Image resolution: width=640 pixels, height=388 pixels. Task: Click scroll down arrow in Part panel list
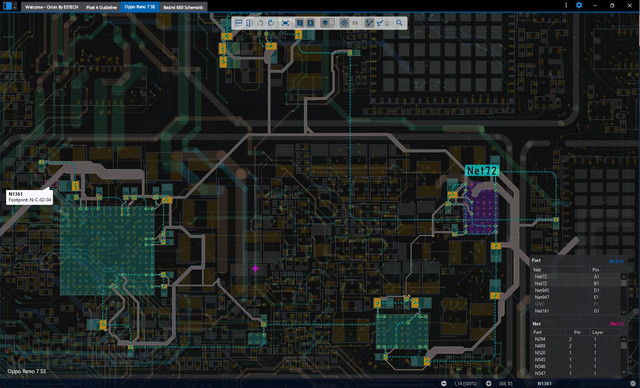pyautogui.click(x=624, y=312)
